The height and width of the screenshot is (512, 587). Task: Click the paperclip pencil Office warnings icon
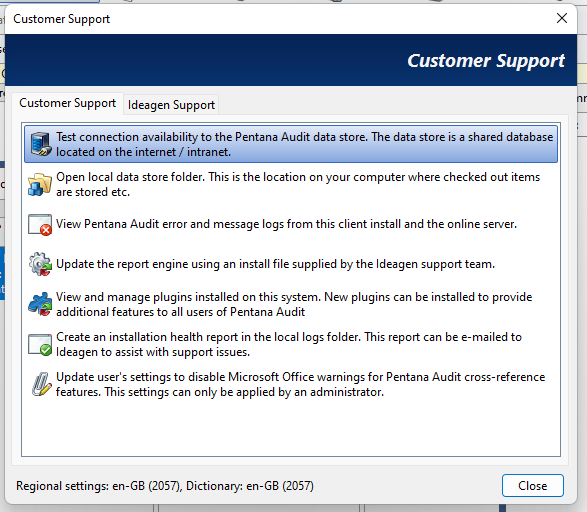pyautogui.click(x=41, y=384)
